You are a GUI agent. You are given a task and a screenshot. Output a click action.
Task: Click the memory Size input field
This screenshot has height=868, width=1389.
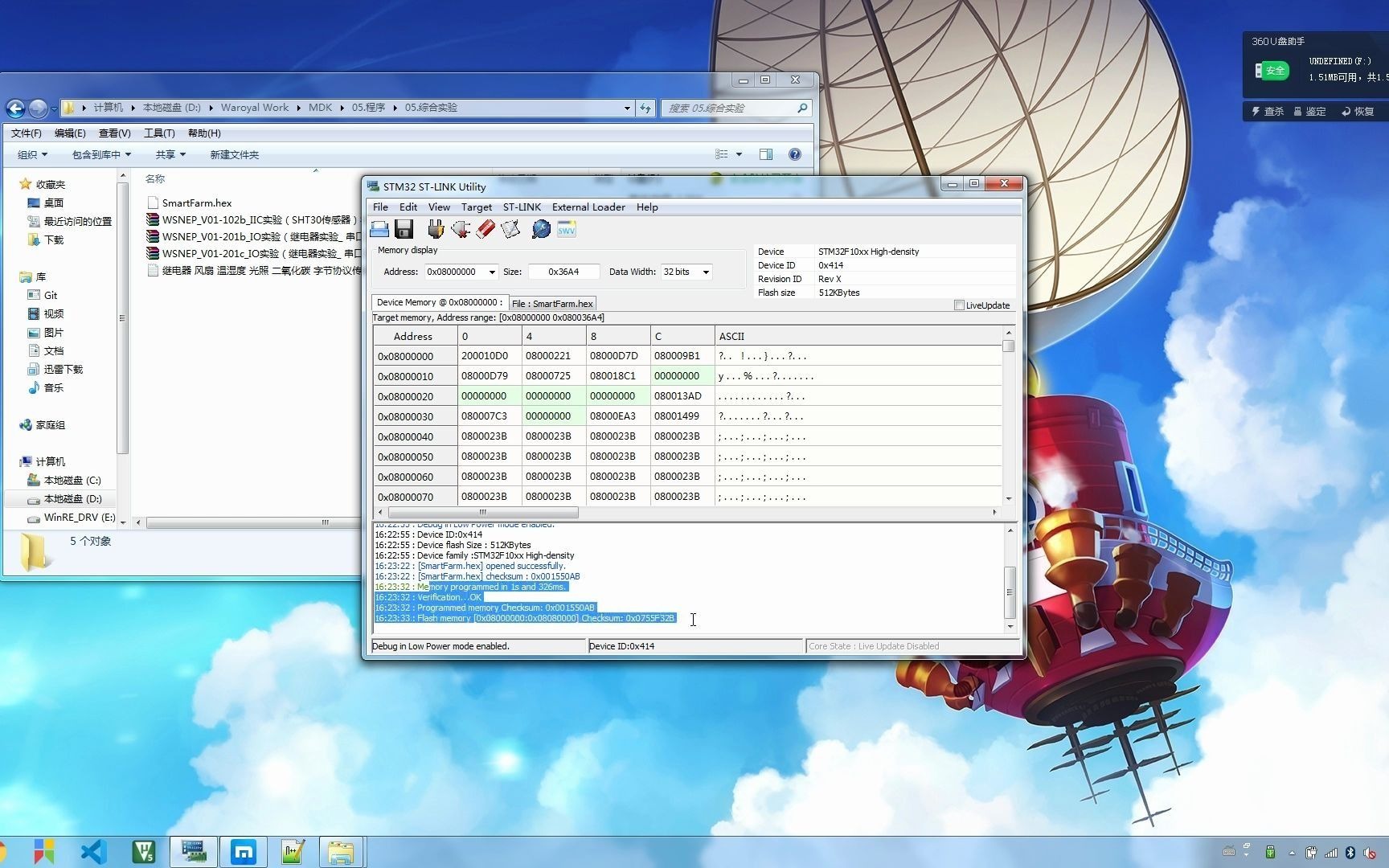[563, 272]
